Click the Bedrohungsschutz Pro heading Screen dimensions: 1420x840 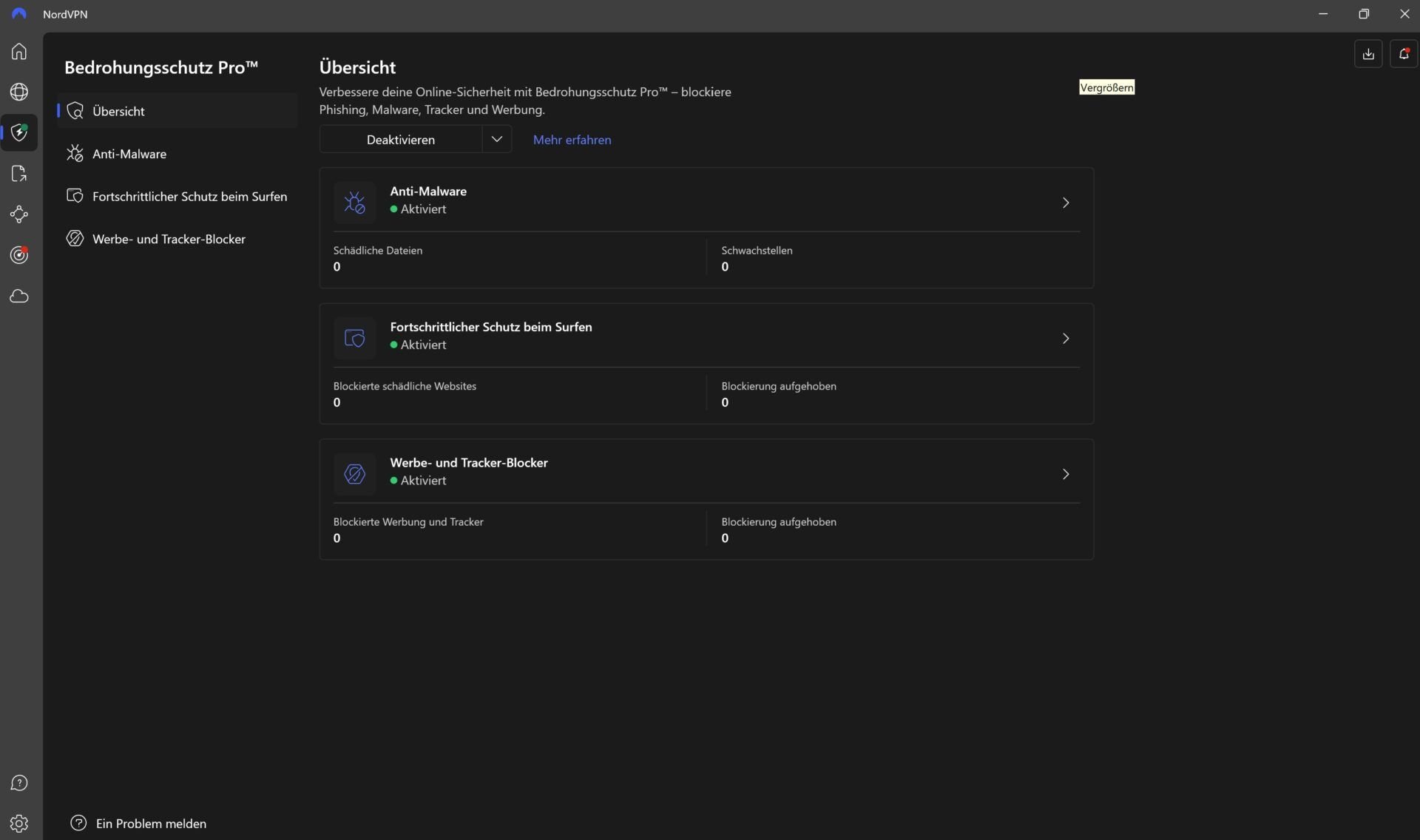tap(161, 67)
